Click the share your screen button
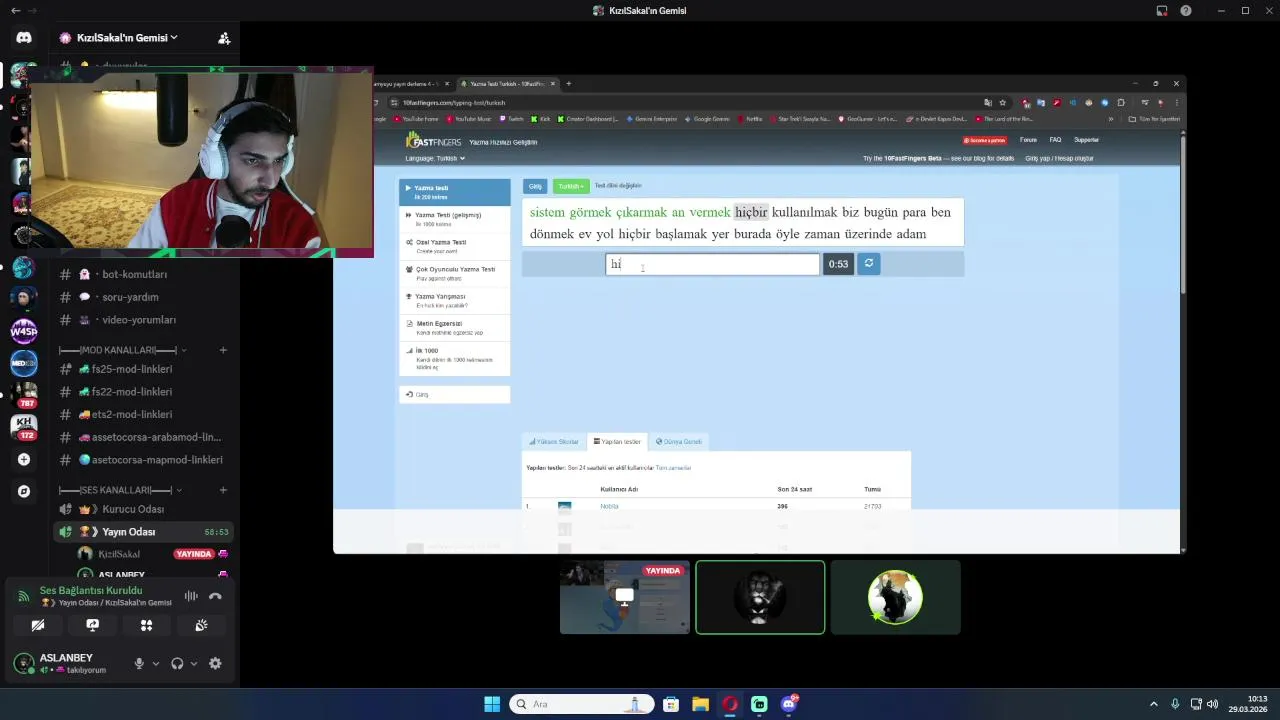1280x720 pixels. pyautogui.click(x=92, y=625)
